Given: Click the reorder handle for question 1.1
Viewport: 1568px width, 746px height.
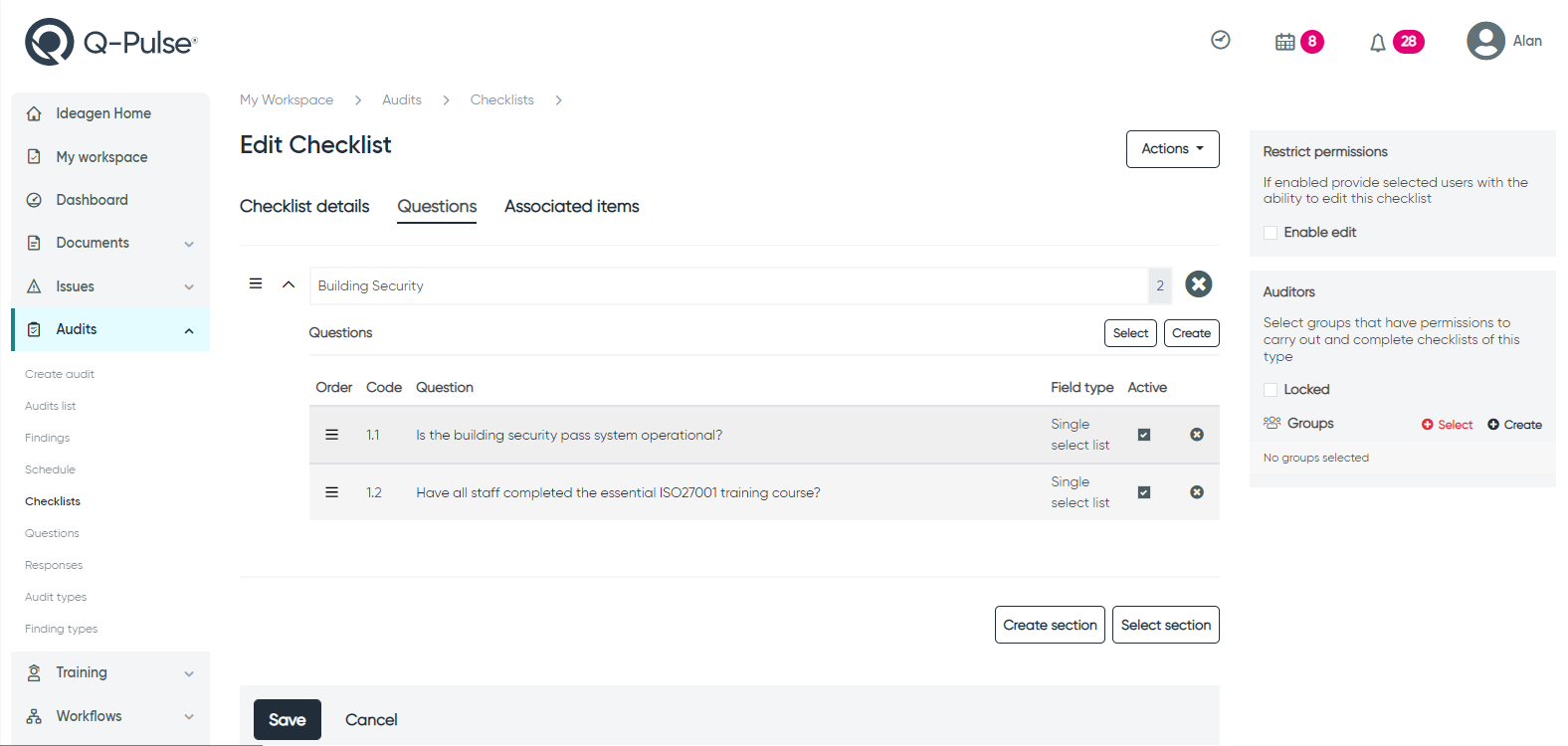Looking at the screenshot, I should pos(332,435).
